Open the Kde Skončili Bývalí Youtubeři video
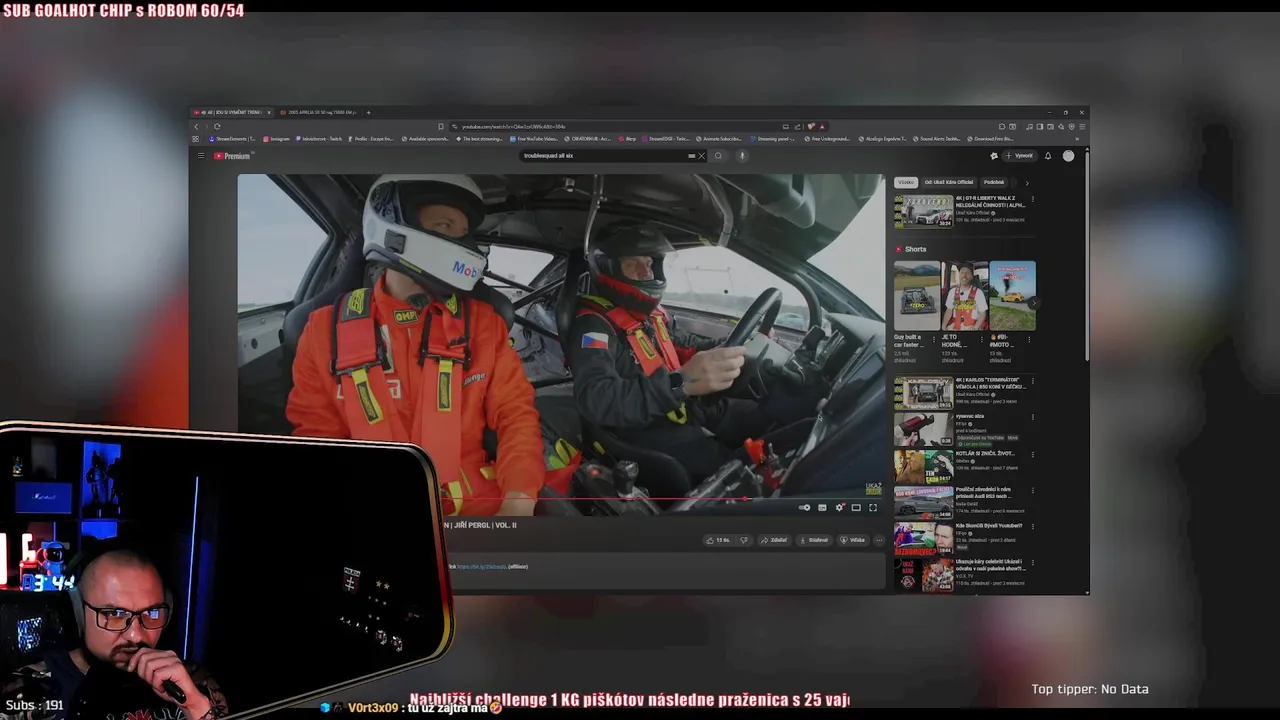The height and width of the screenshot is (720, 1280). point(923,539)
